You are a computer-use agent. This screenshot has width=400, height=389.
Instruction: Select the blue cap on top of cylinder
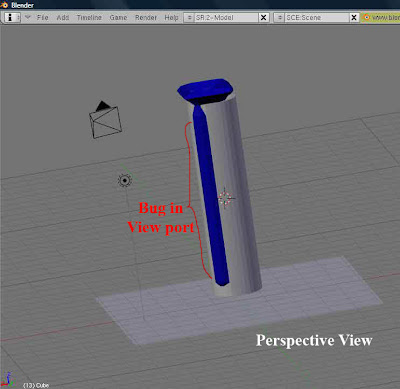pos(205,89)
